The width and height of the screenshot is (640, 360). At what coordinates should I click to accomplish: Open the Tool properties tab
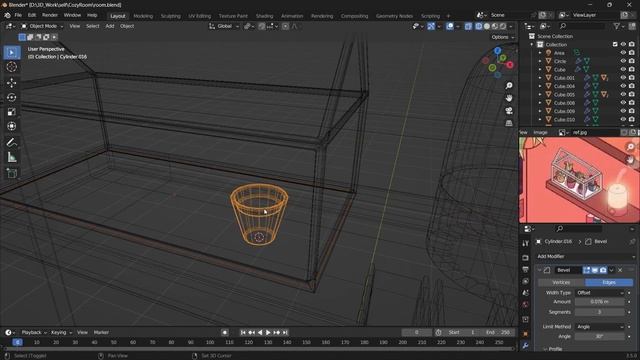coord(525,243)
